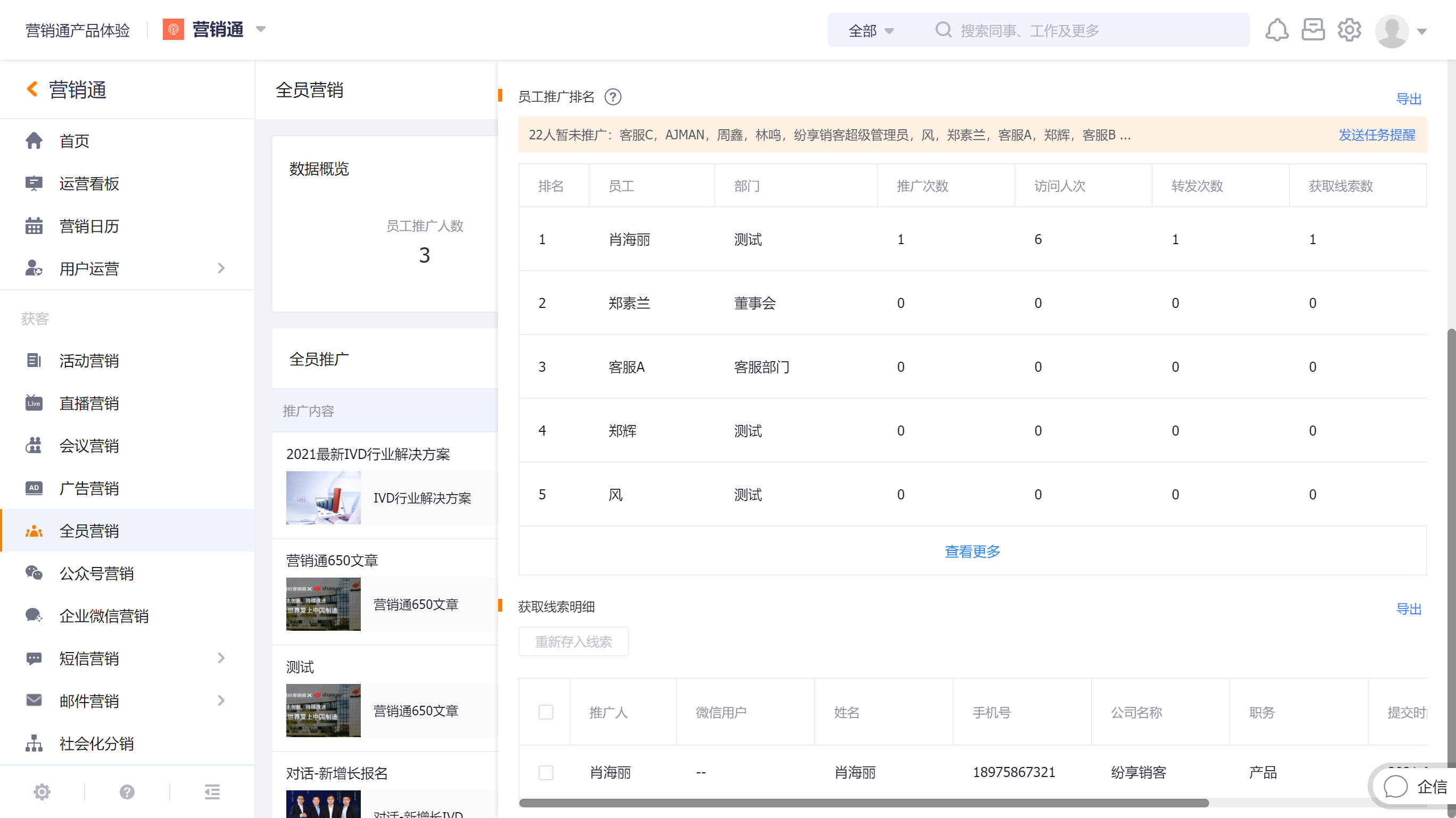Click phone number 18975867321

pyautogui.click(x=1014, y=772)
